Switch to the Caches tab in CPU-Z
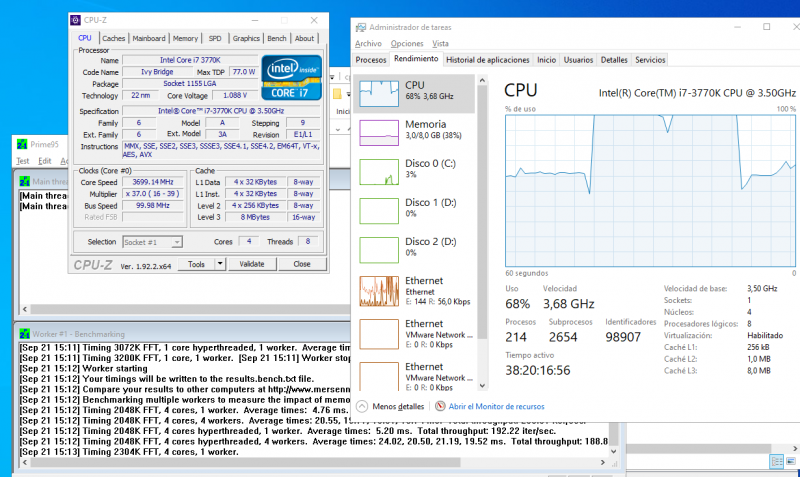 point(113,38)
